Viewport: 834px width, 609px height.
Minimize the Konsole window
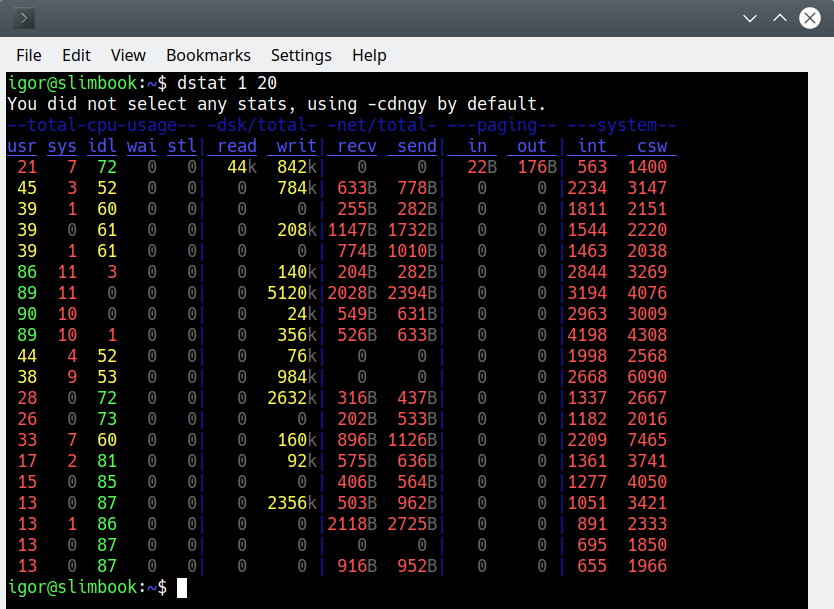(751, 18)
